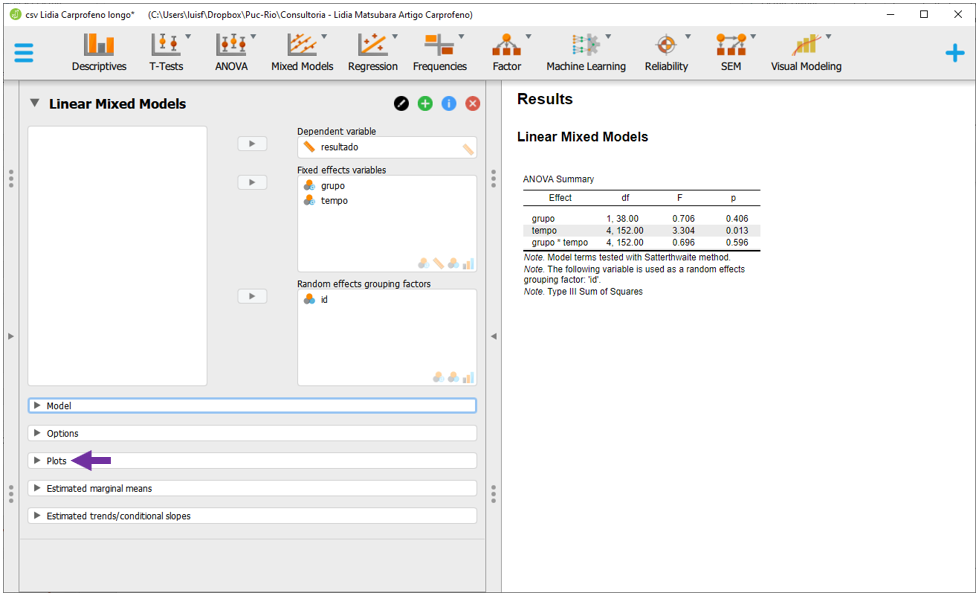The image size is (979, 598).
Task: Expand the Model section
Action: point(58,406)
